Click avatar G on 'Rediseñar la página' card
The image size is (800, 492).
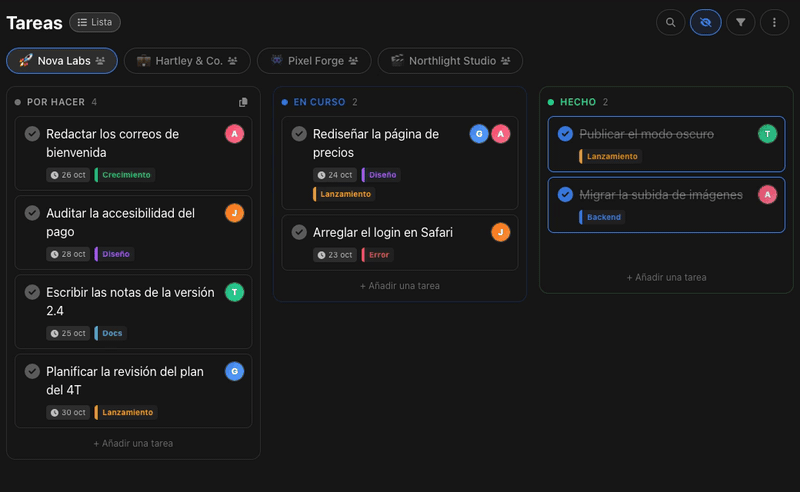click(x=479, y=134)
